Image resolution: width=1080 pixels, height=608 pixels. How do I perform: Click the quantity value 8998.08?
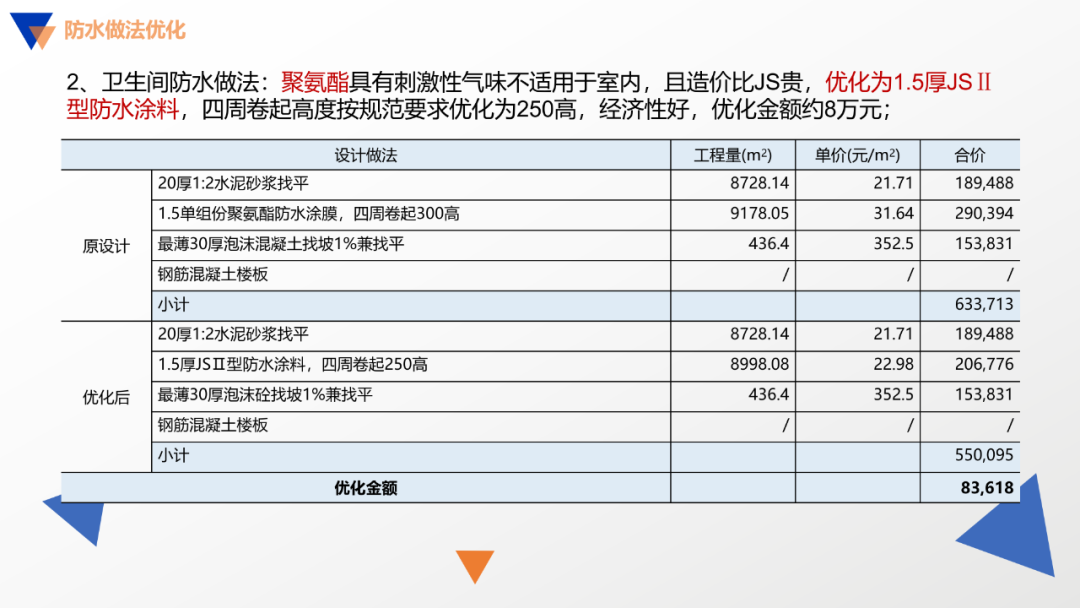pos(759,364)
